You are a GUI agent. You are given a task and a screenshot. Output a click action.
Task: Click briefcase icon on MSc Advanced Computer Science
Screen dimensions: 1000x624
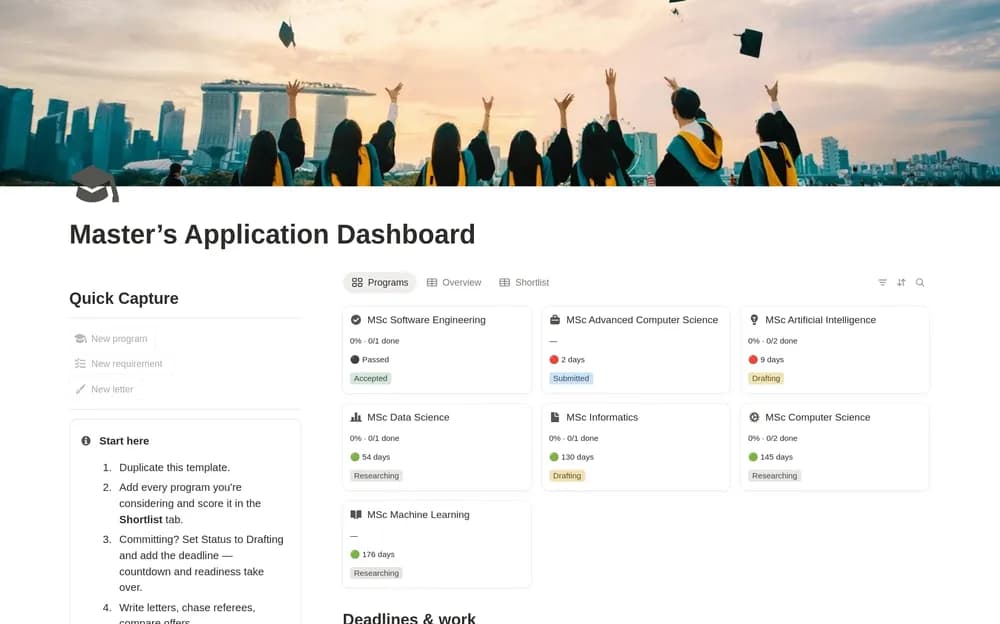click(x=555, y=320)
